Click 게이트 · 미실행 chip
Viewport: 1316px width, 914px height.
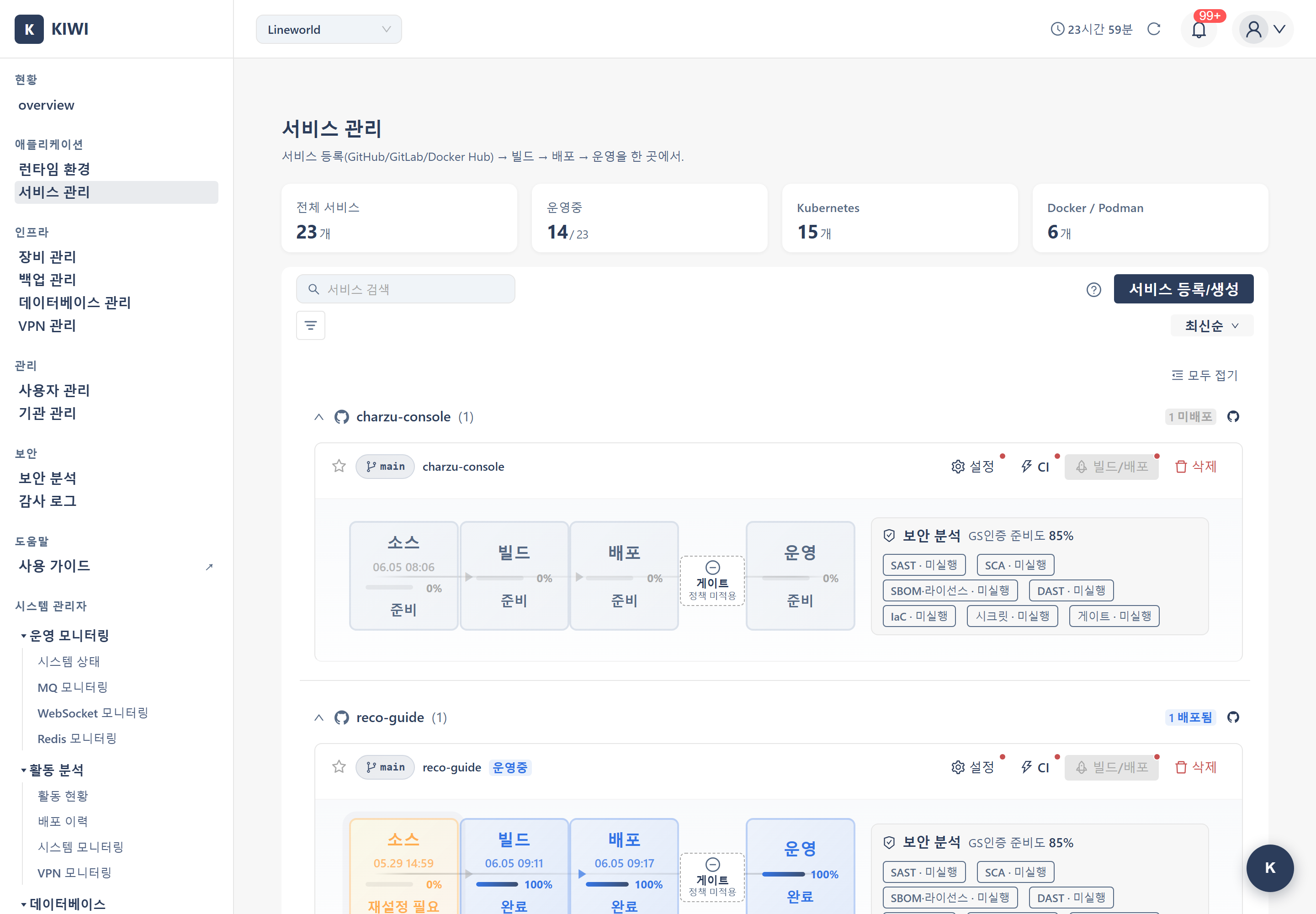point(1114,616)
